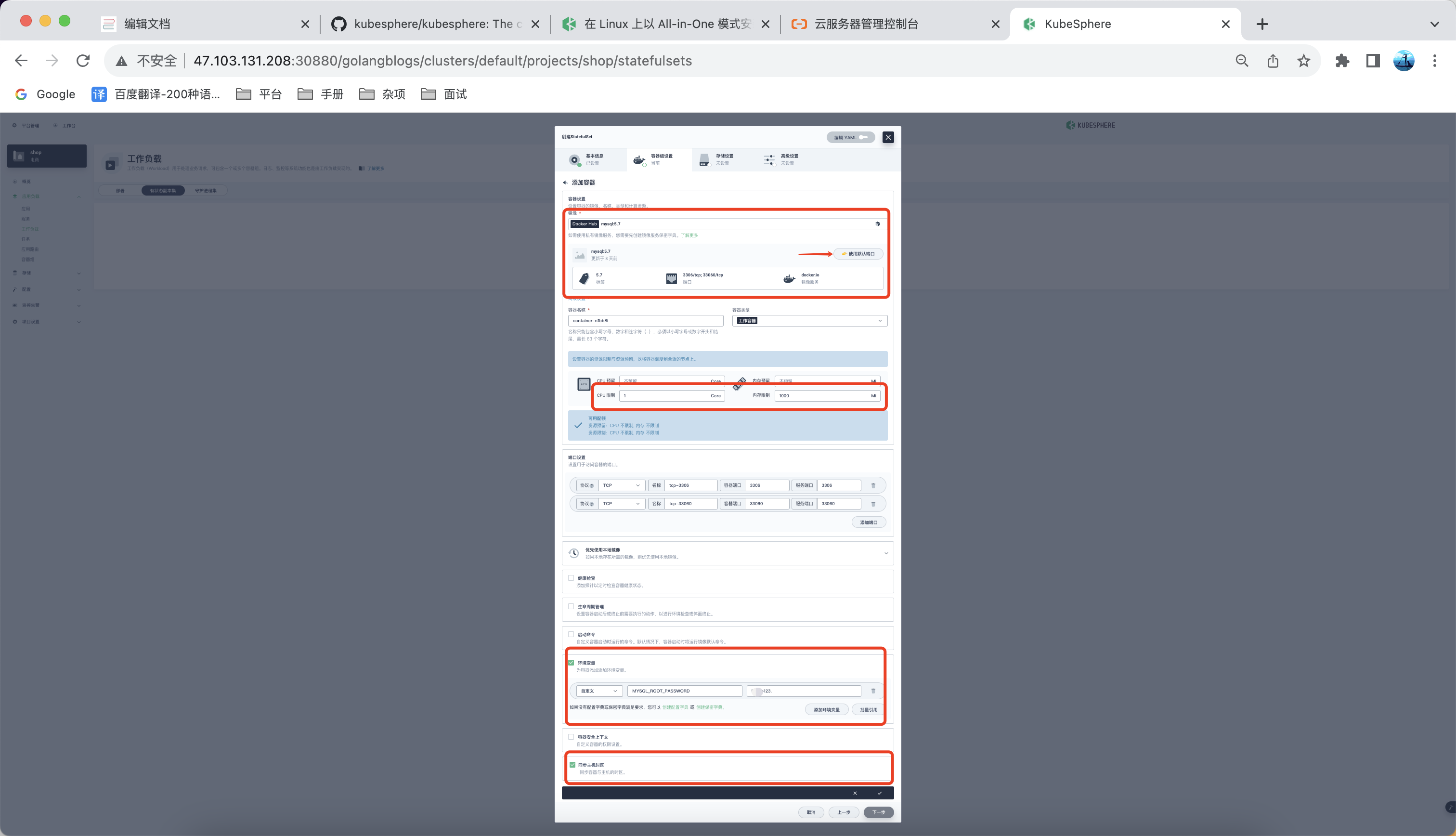Select the 容器组设置 step tab
This screenshot has height=836, width=1456.
tap(659, 159)
